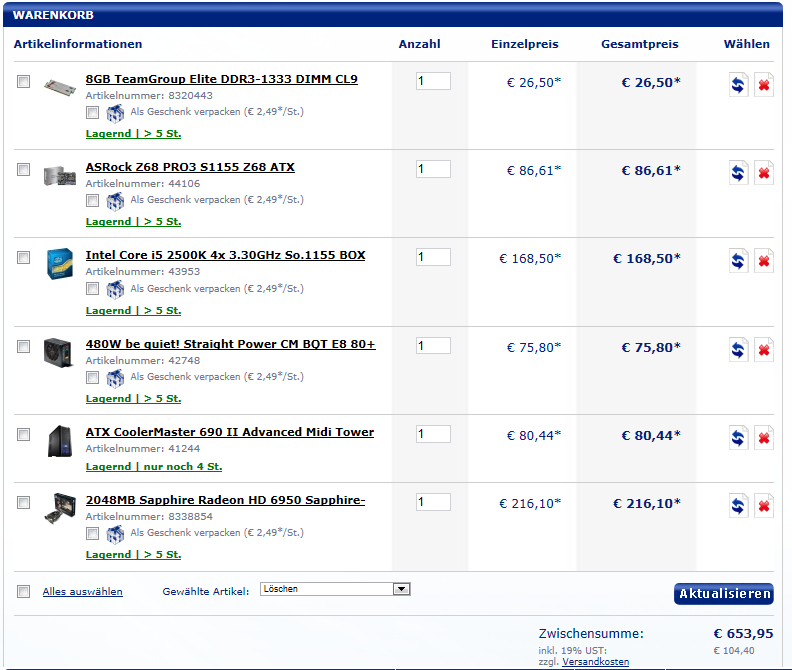Open the 480W be quiet! Straight Power link

pyautogui.click(x=230, y=344)
